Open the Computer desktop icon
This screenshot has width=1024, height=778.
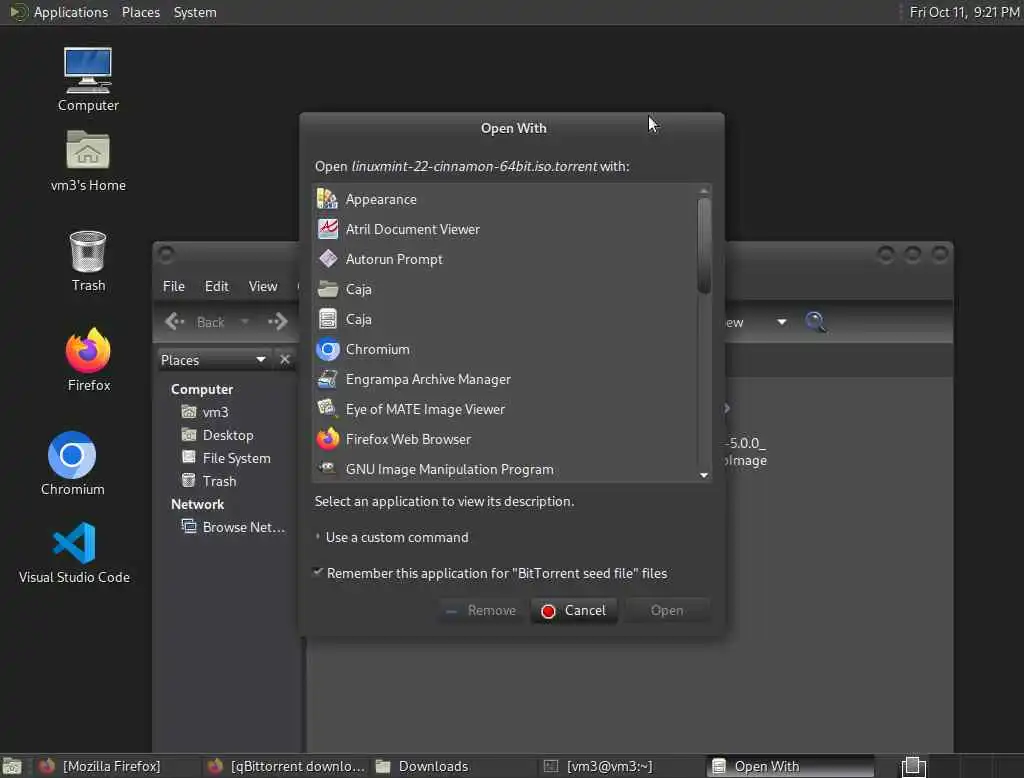88,80
